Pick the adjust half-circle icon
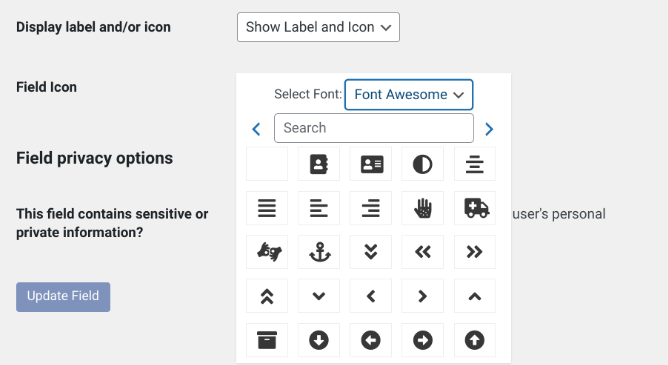 [x=423, y=164]
